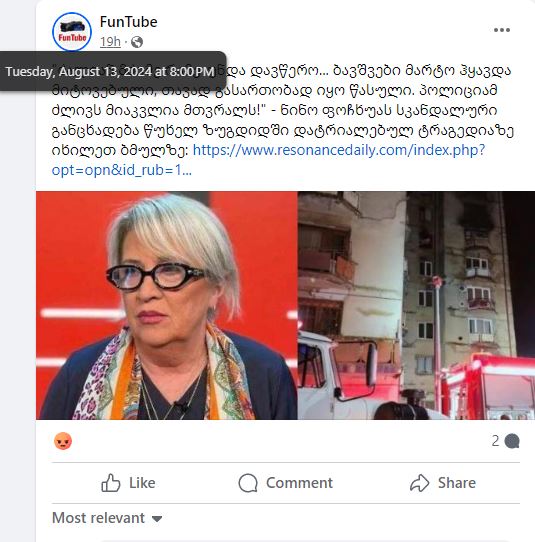Open the 19h post timestamp
This screenshot has width=535, height=542.
point(110,42)
